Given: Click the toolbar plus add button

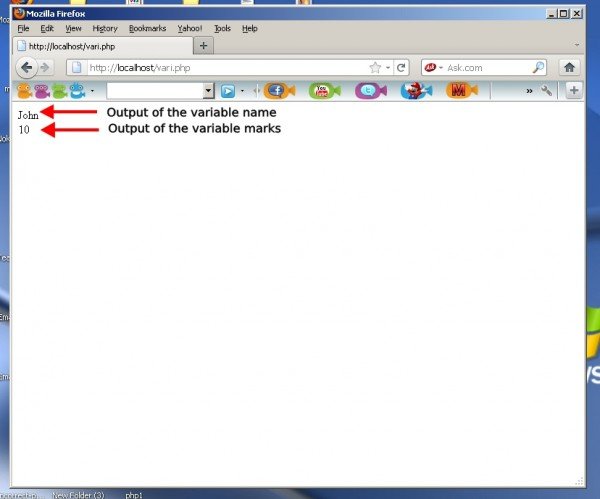Looking at the screenshot, I should [x=574, y=91].
